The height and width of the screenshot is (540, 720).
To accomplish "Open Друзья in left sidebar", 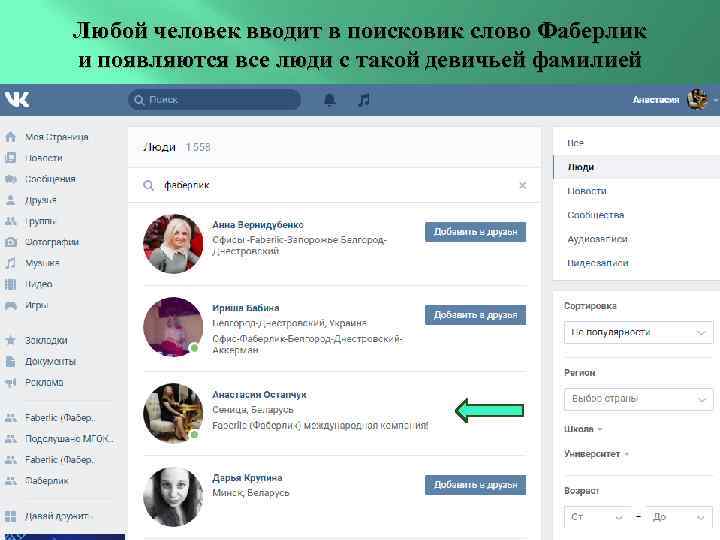I will click(x=40, y=200).
